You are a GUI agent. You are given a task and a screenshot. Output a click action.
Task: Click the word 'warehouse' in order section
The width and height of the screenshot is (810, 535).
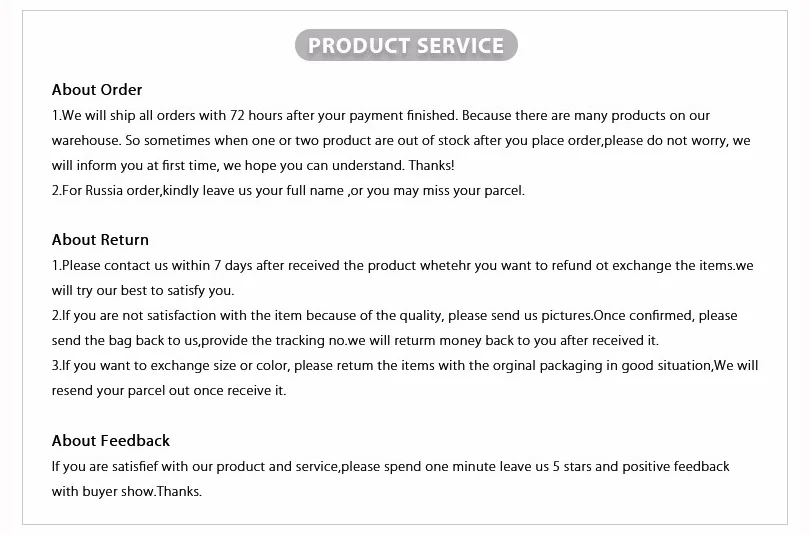point(85,140)
